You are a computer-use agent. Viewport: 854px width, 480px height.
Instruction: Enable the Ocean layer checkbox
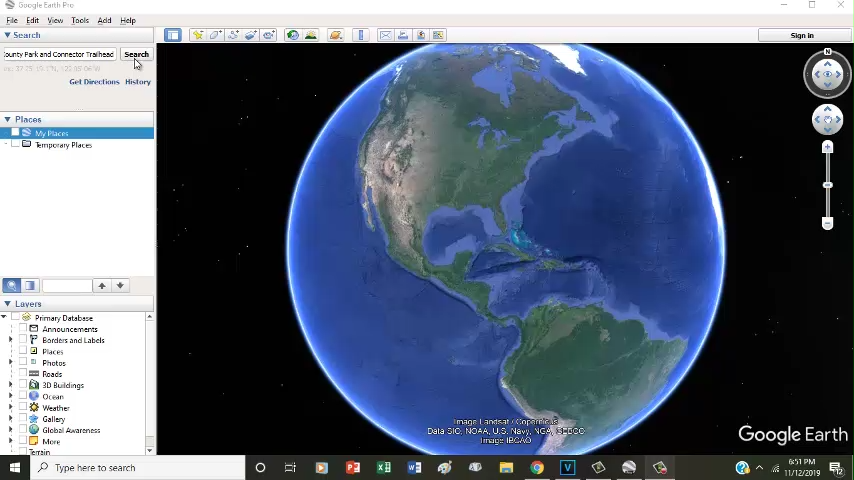[23, 396]
